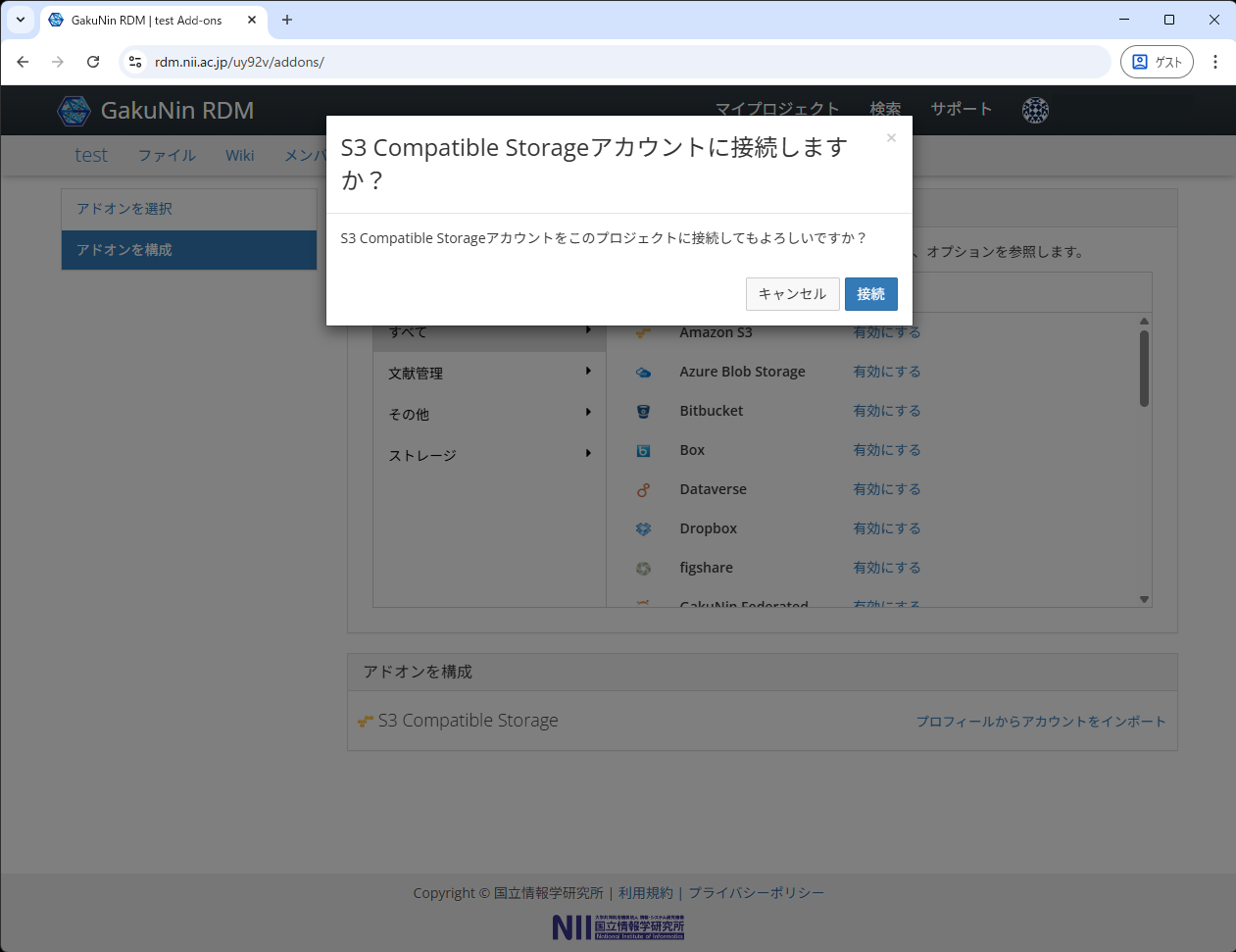This screenshot has width=1236, height=952.
Task: Click the Azure Blob Storage icon
Action: click(643, 373)
